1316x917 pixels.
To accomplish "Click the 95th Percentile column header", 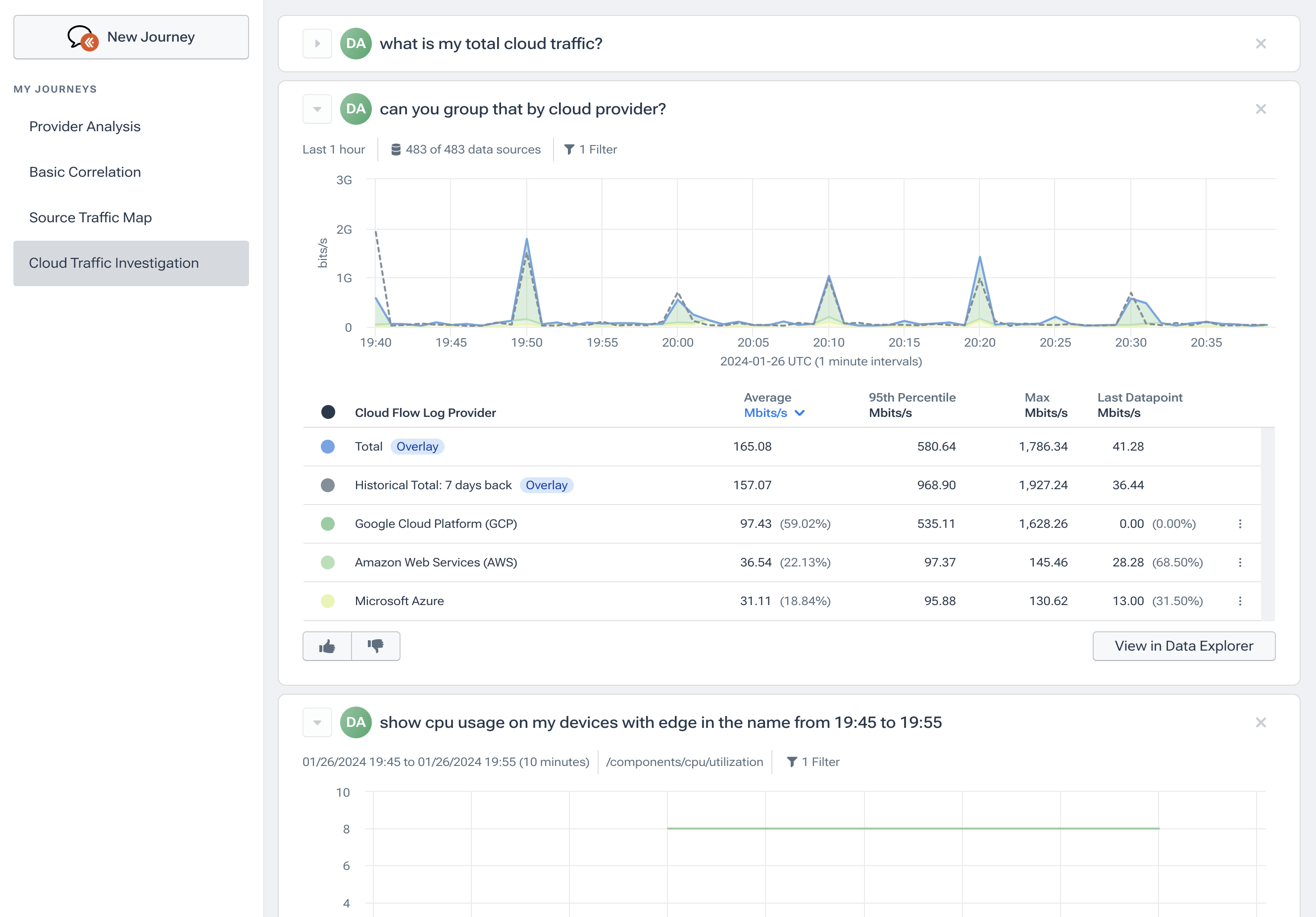I will (912, 405).
